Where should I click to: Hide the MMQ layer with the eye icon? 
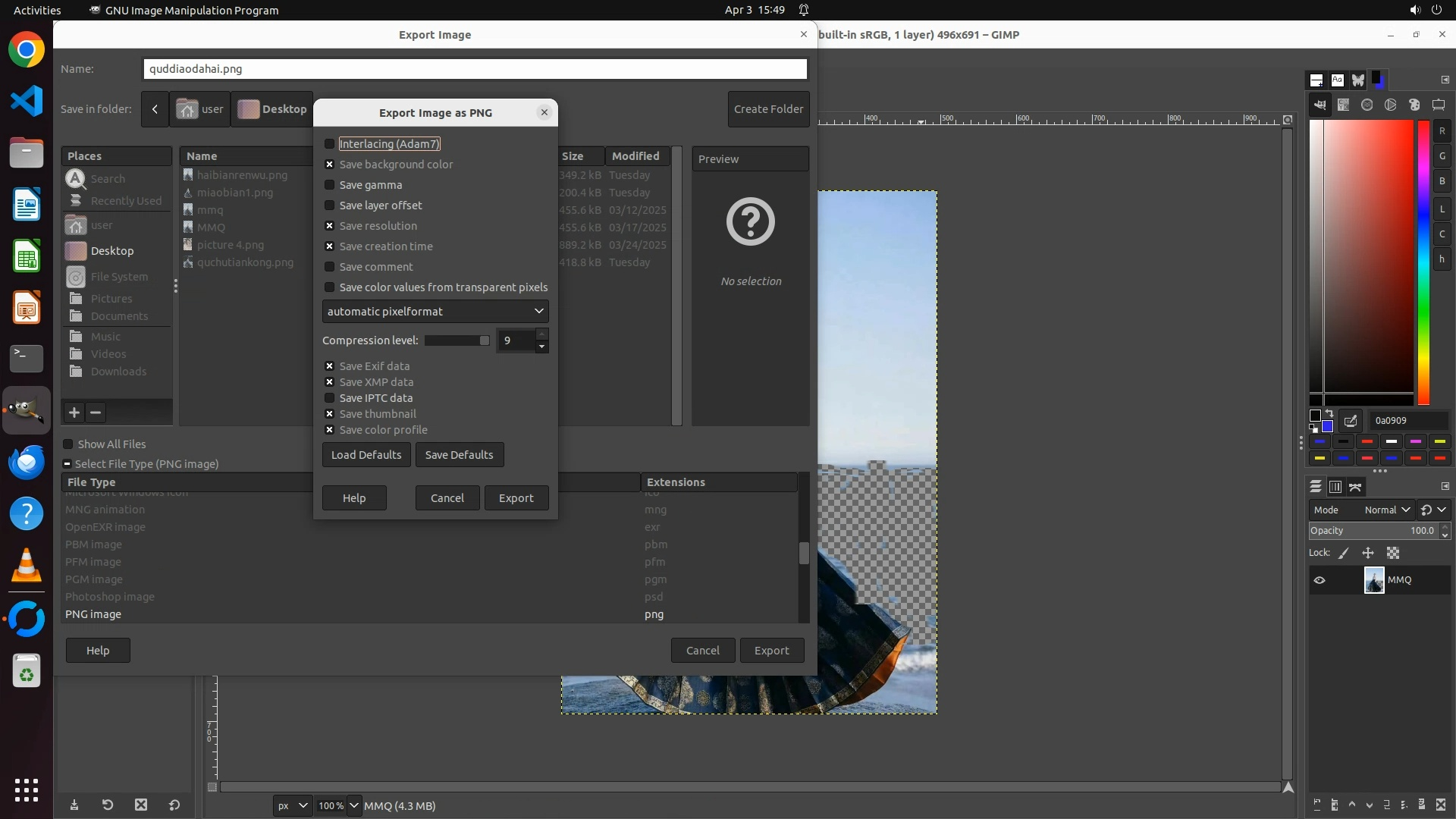coord(1319,580)
